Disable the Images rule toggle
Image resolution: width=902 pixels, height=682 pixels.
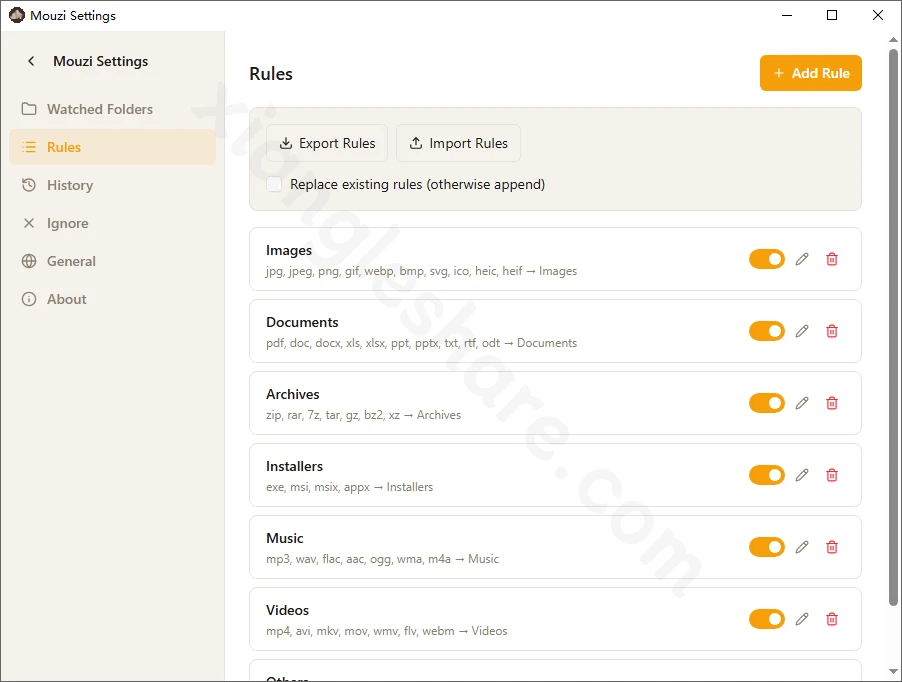[x=767, y=259]
